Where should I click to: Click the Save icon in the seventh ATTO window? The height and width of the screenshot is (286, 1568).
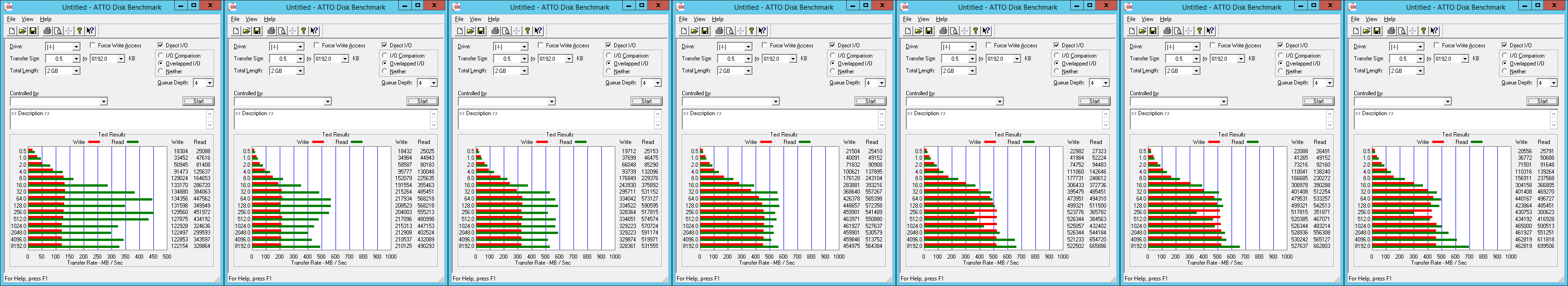click(1377, 31)
